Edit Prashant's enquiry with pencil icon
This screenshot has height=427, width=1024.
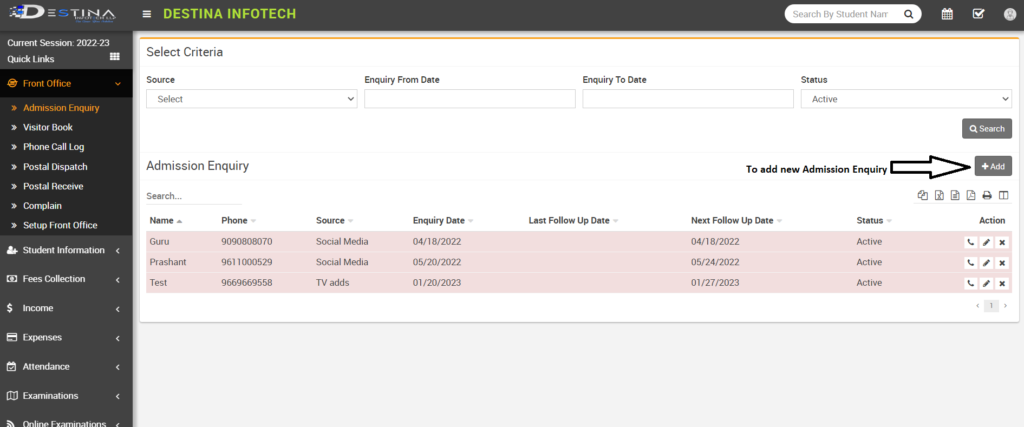[x=986, y=263]
